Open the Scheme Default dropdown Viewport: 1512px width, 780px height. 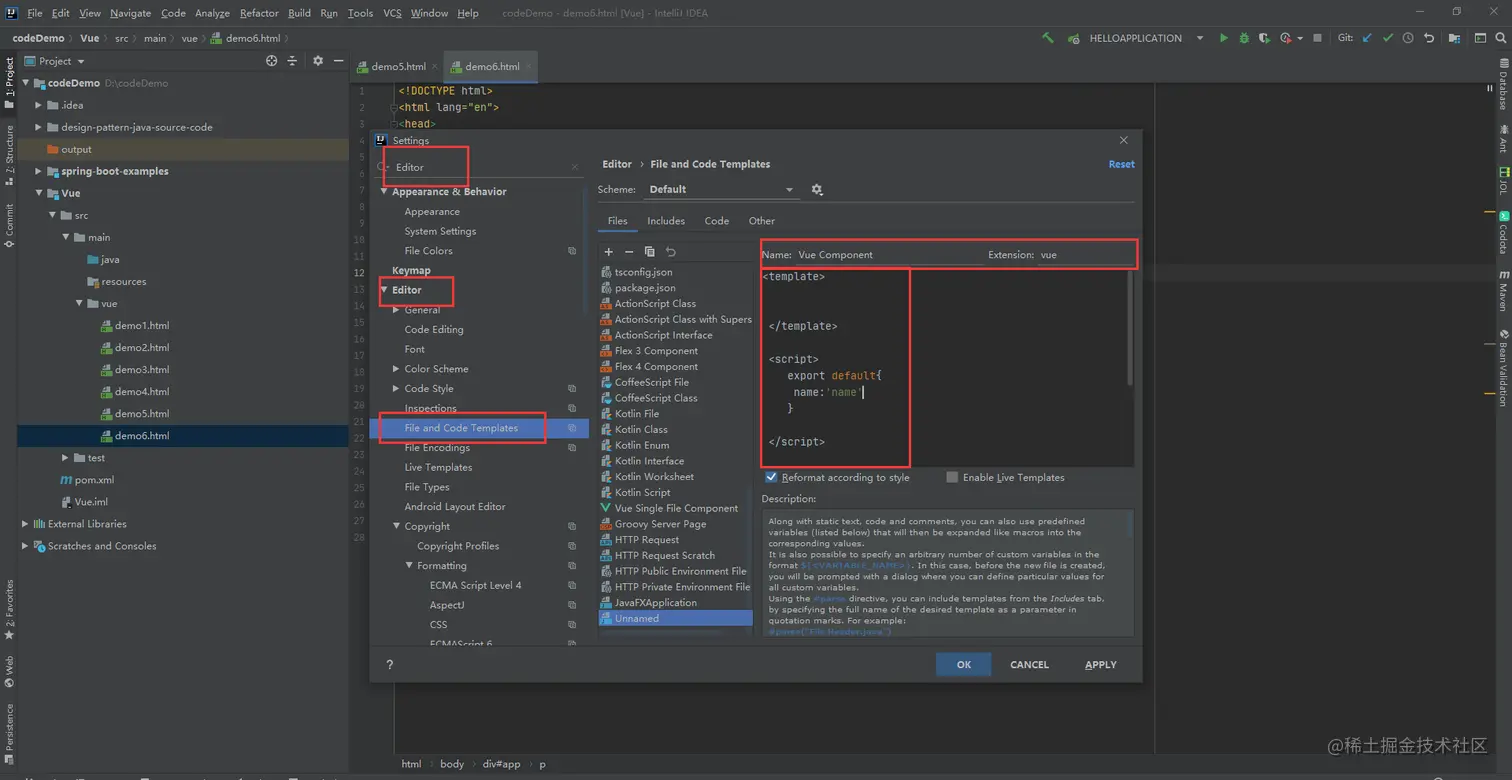pos(718,190)
